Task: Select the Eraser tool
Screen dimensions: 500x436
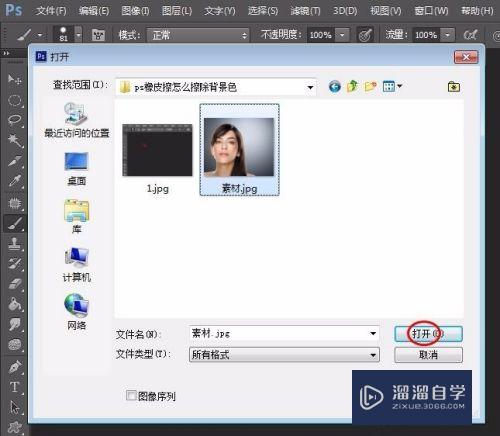Action: 14,284
